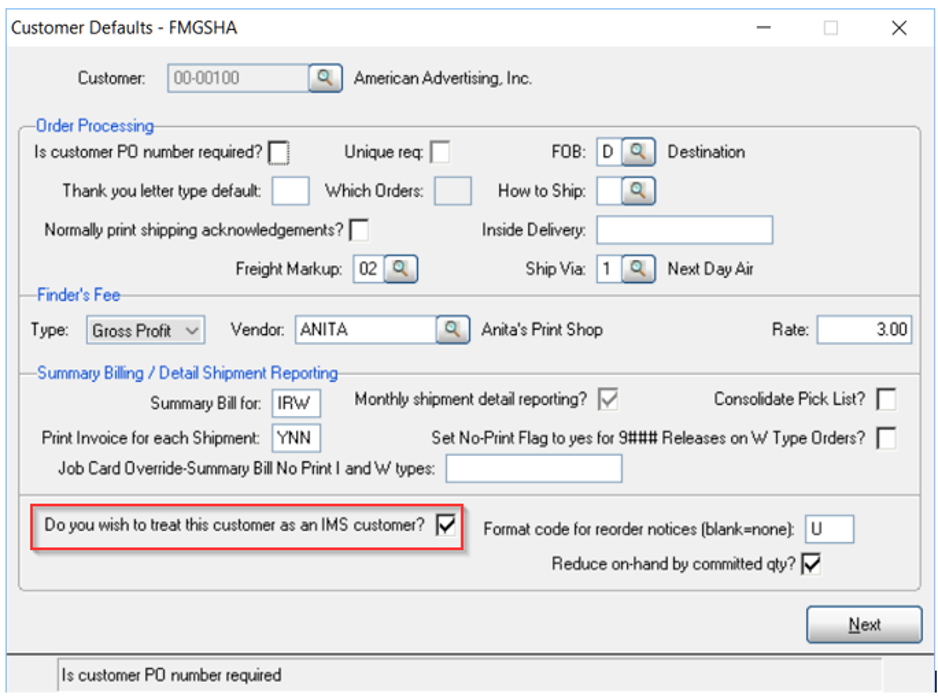Minimize the Customer Defaults window
This screenshot has width=938, height=698.
click(763, 28)
